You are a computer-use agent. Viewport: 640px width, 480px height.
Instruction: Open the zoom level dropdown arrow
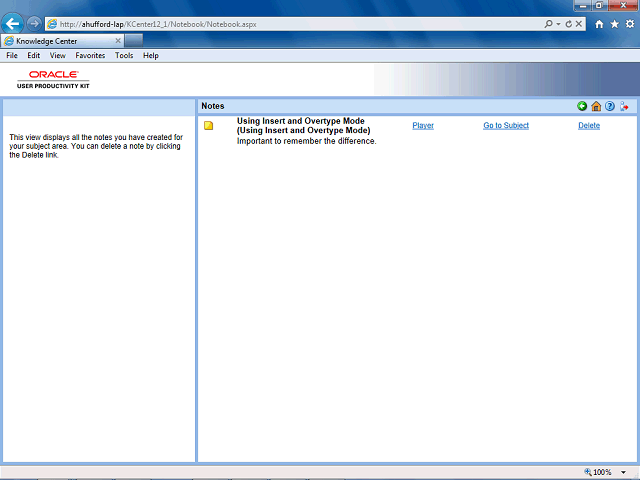(623, 472)
